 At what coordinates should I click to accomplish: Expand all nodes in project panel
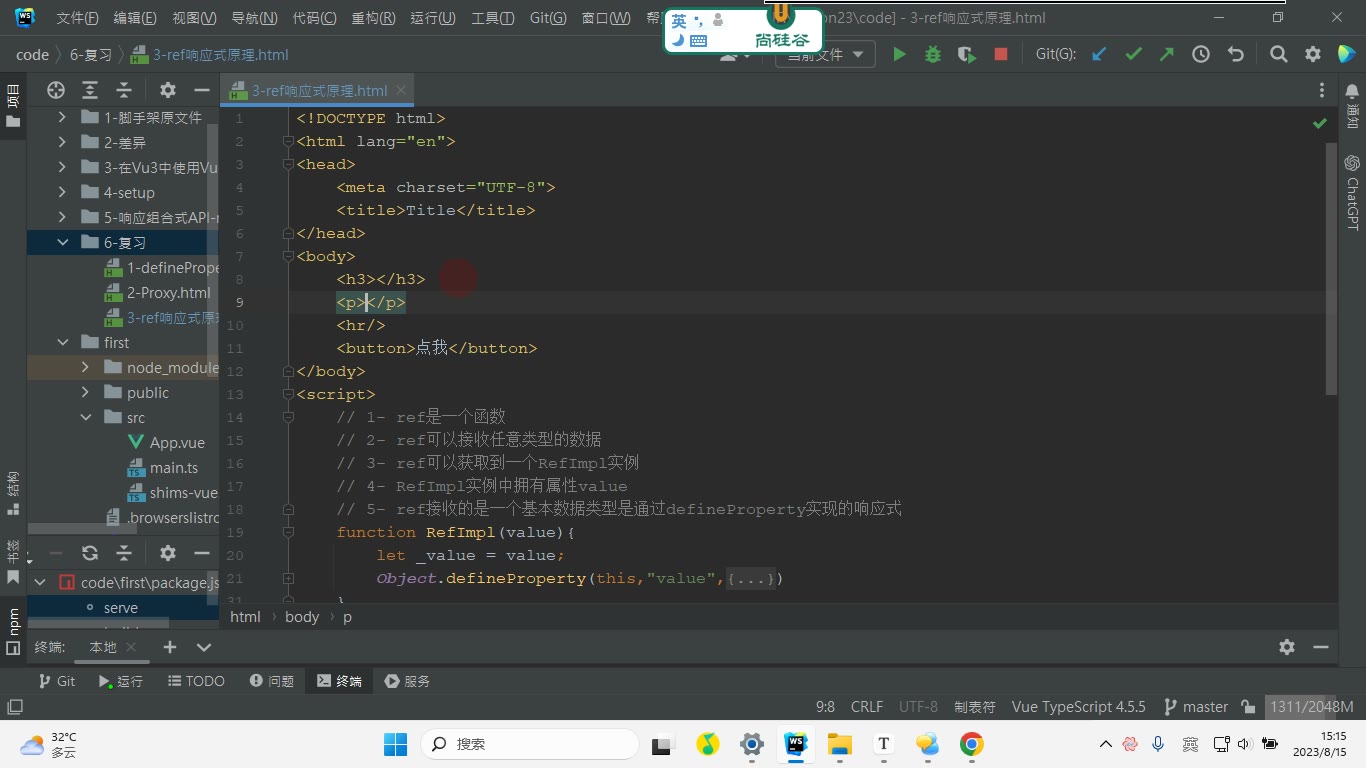[90, 90]
